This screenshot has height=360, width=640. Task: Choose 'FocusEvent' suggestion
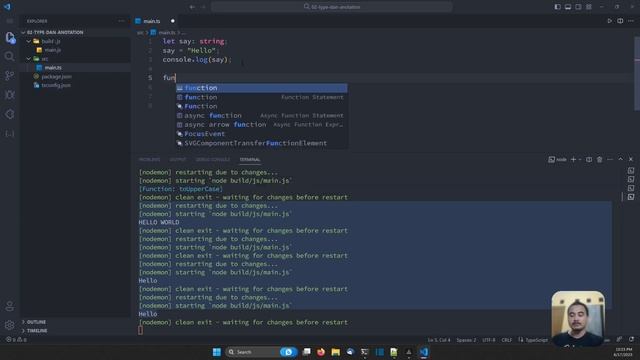[262, 134]
